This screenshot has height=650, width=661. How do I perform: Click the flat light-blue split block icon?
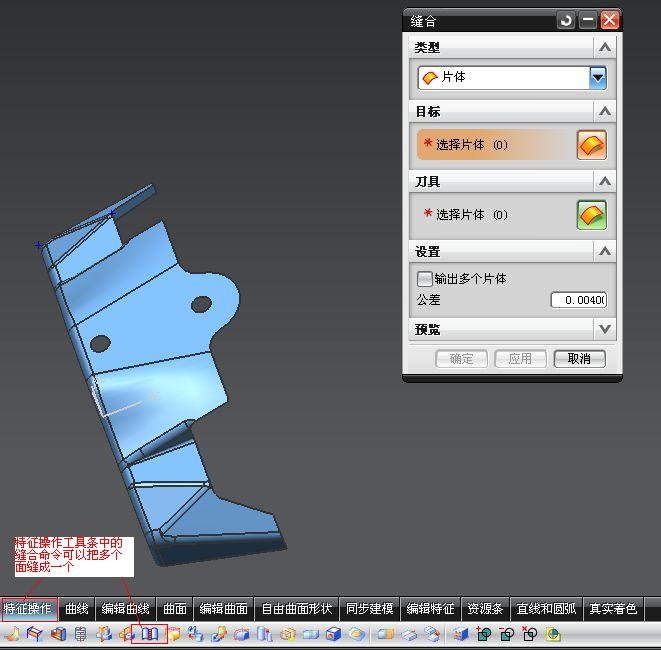(310, 634)
